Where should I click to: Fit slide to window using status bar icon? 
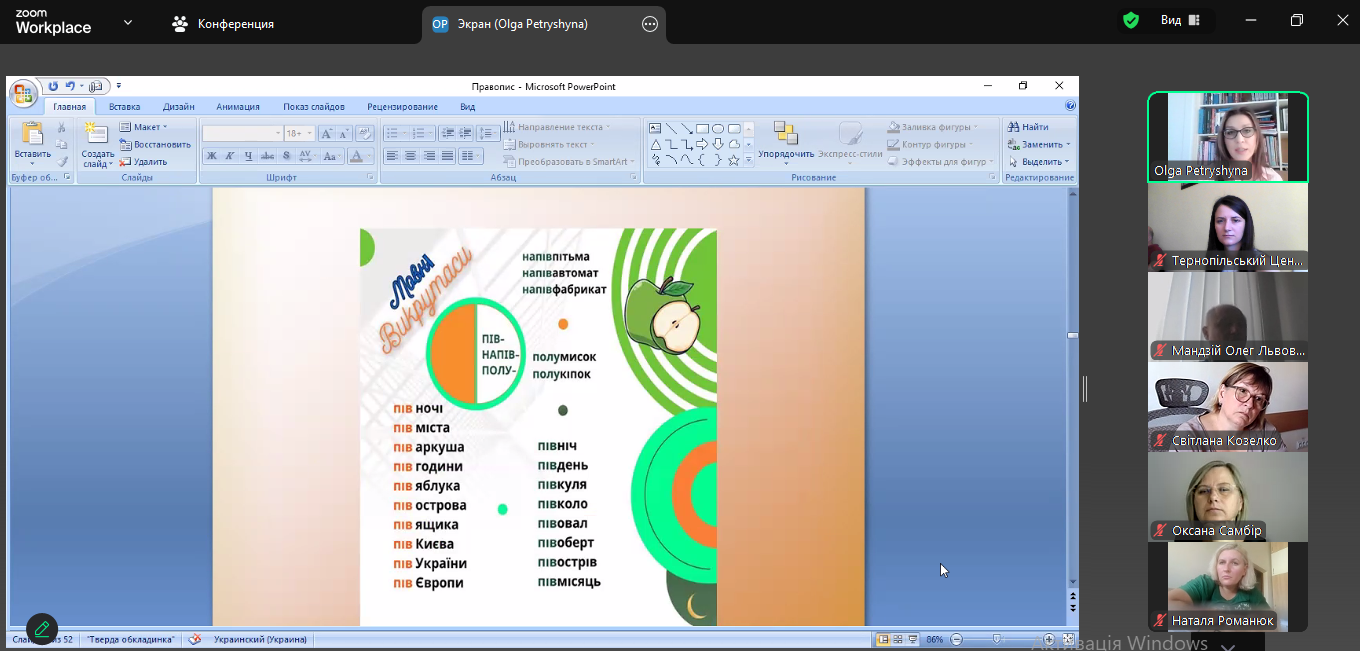click(x=1068, y=639)
